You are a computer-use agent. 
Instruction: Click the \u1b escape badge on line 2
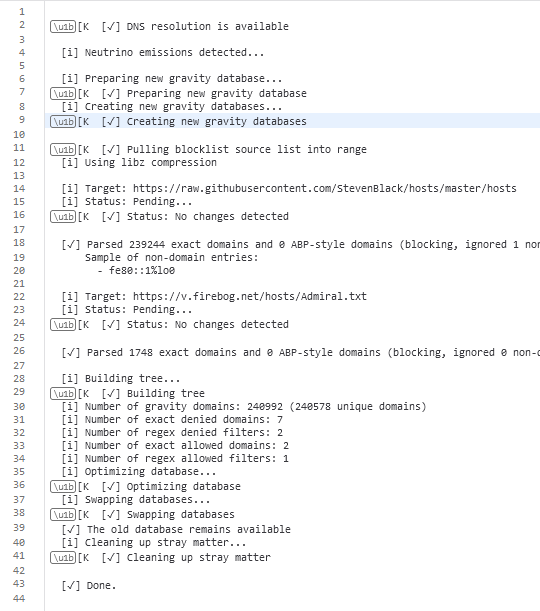pos(63,27)
